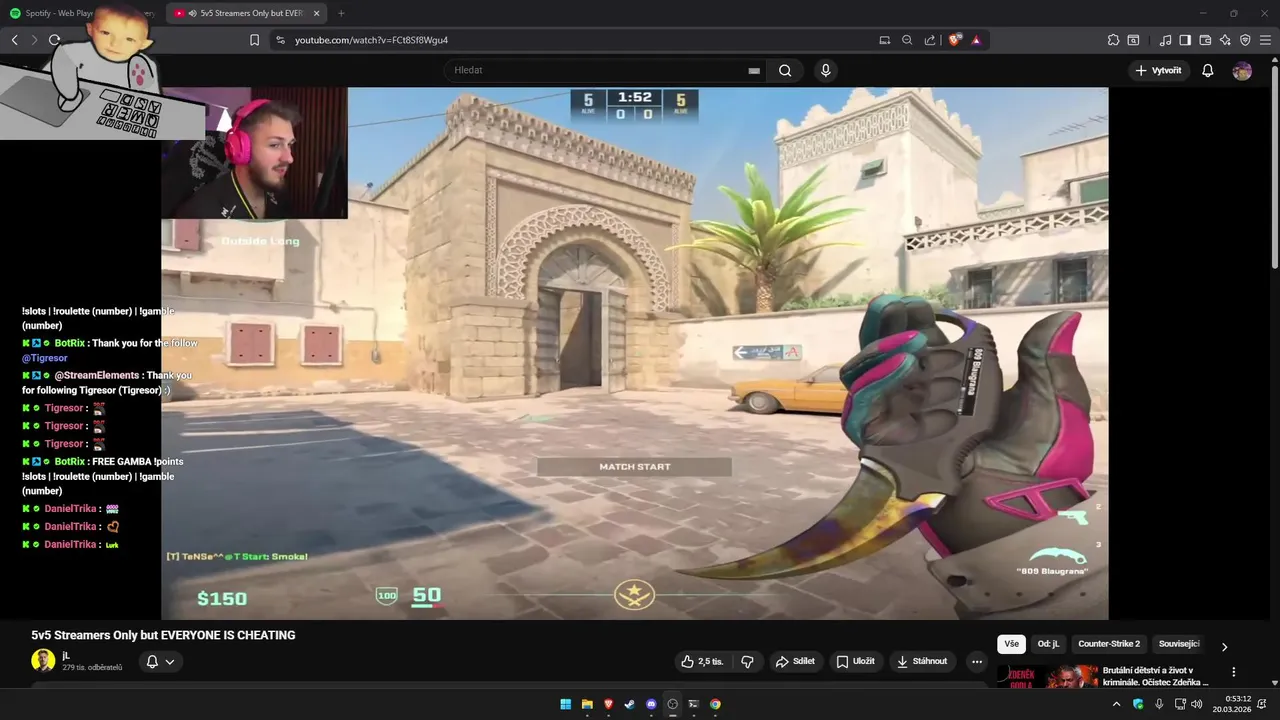Click the install/cast screen icon in address bar

tap(884, 40)
